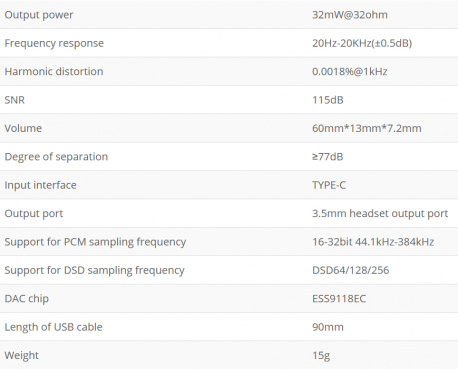Click Support for PCM sampling frequency label
The height and width of the screenshot is (369, 458).
(x=95, y=242)
